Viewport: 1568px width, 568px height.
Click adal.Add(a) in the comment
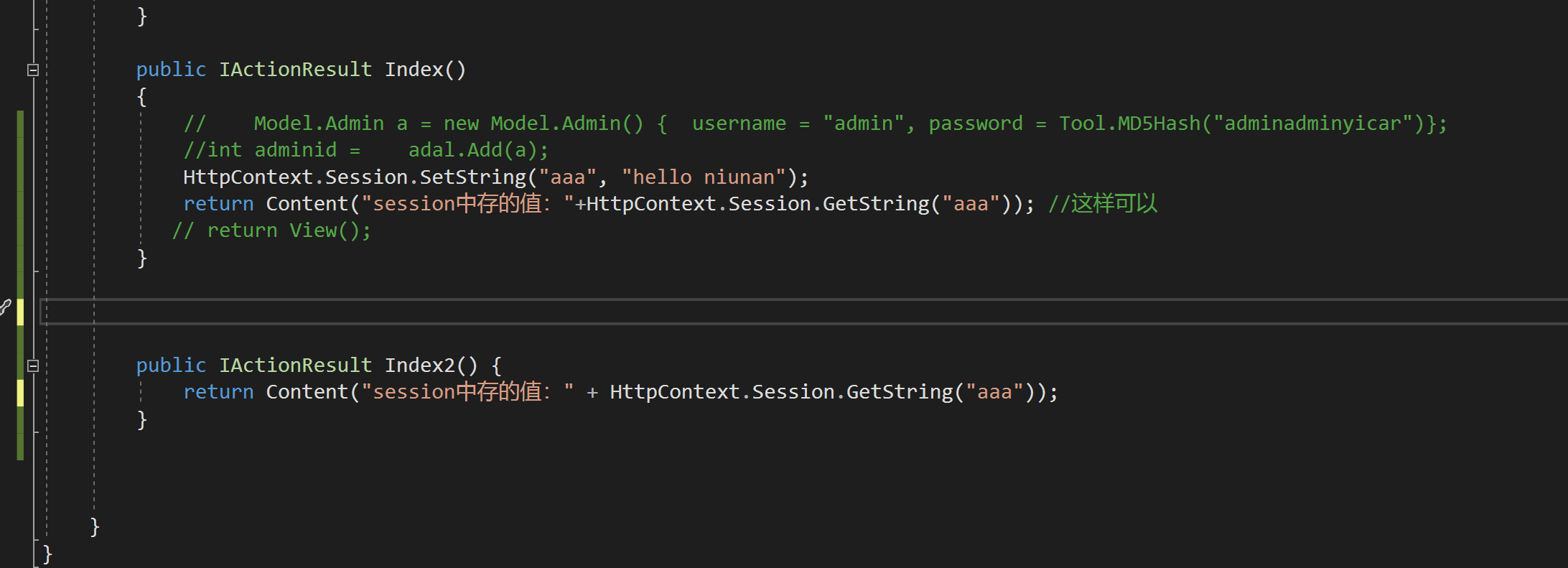tap(478, 150)
